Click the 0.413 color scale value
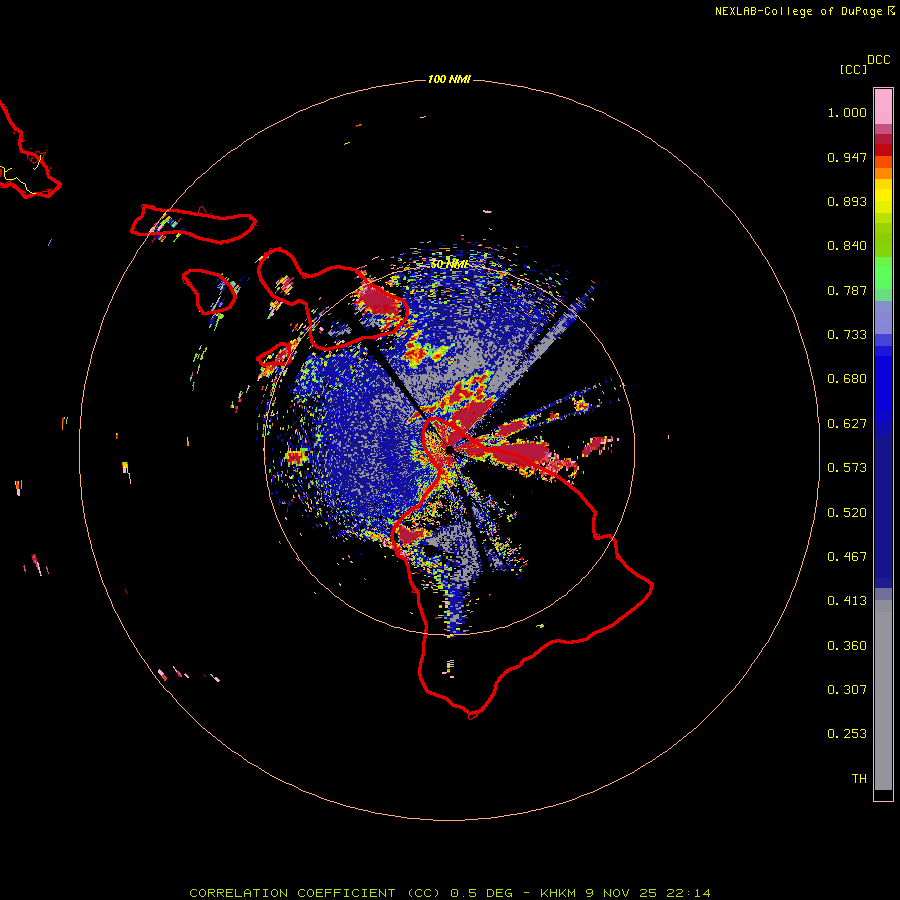The height and width of the screenshot is (900, 900). point(847,601)
